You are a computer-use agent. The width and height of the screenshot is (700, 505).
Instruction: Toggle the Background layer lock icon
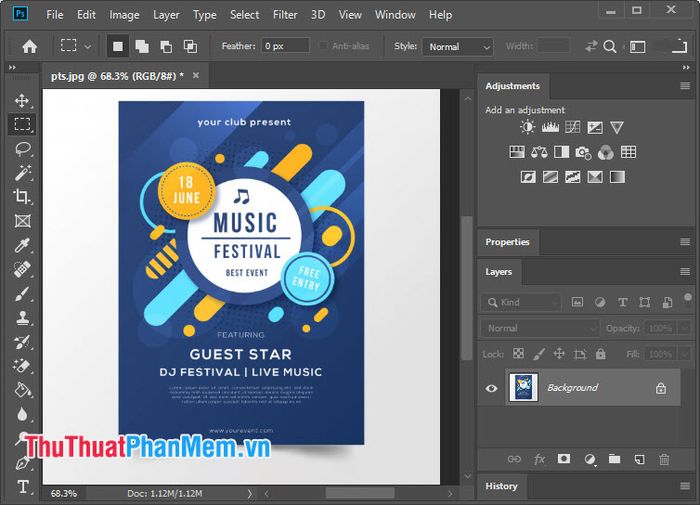(x=661, y=388)
